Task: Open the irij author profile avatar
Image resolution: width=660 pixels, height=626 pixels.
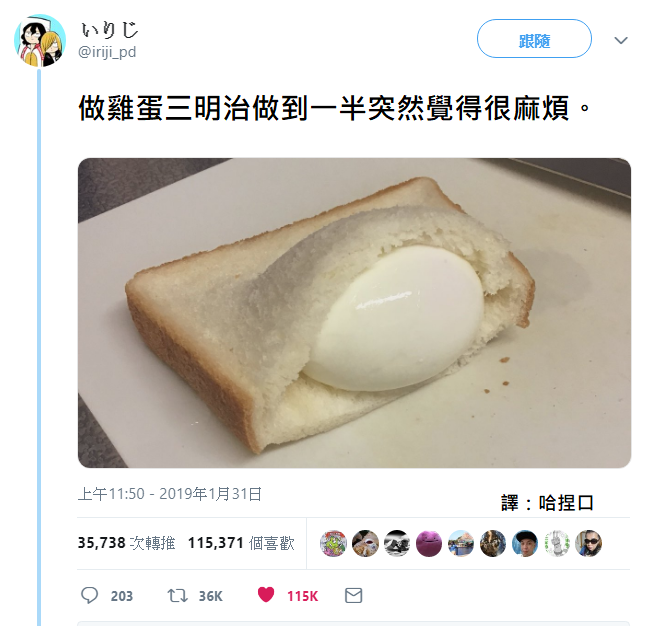Action: (40, 40)
